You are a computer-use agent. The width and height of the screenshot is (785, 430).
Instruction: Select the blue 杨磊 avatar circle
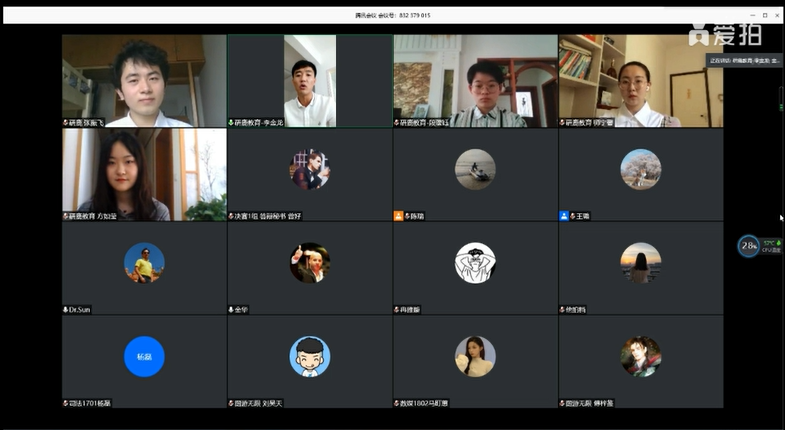pos(144,356)
